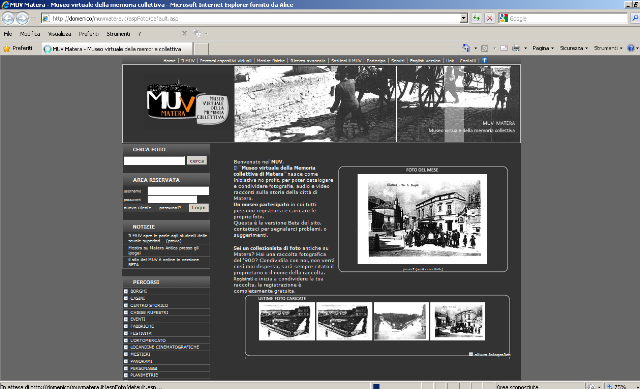The width and height of the screenshot is (640, 389).
Task: Open the Strumenti menu in the menu bar
Action: click(x=118, y=34)
